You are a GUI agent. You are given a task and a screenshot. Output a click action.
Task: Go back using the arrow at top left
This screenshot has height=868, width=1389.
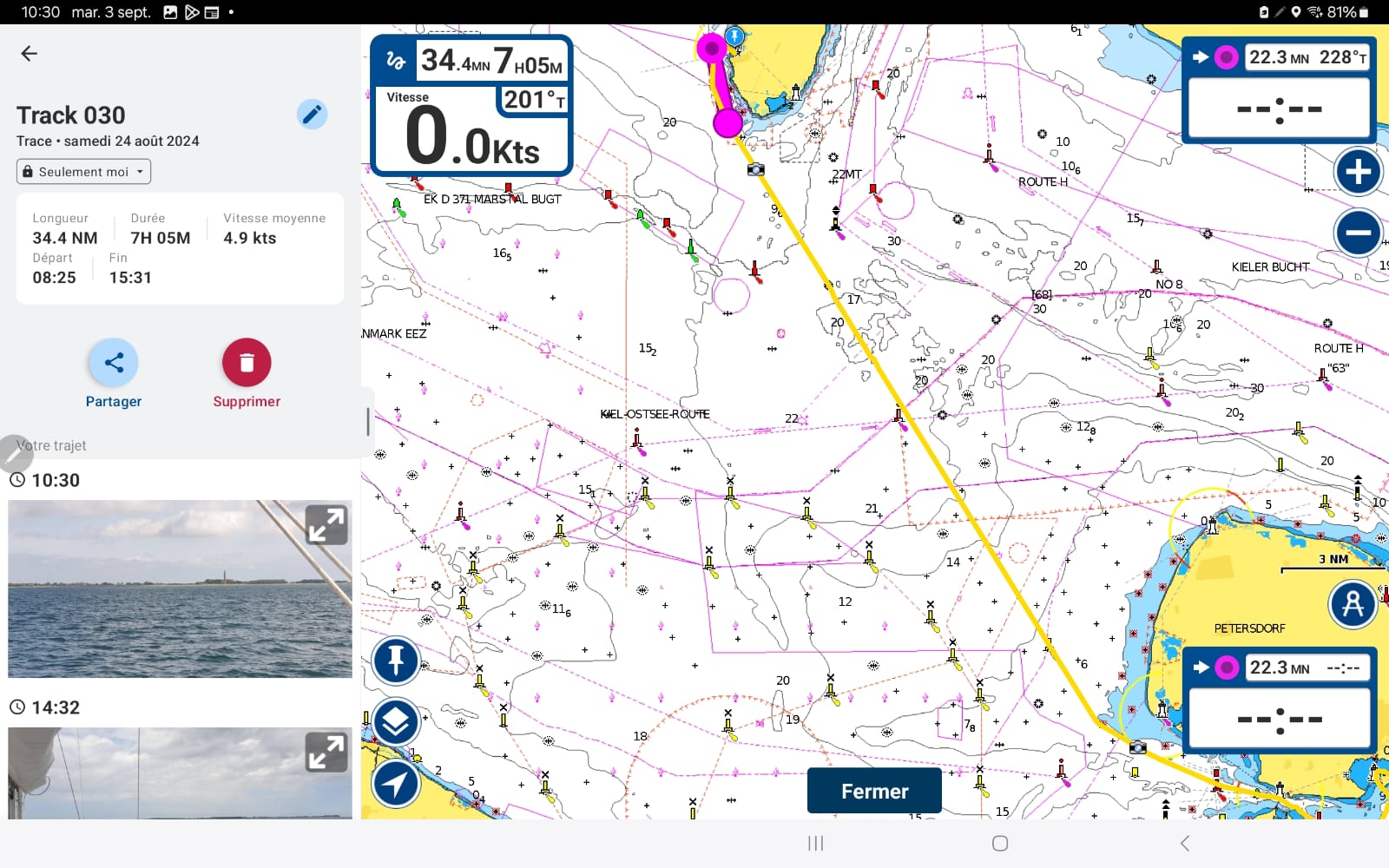click(x=29, y=53)
